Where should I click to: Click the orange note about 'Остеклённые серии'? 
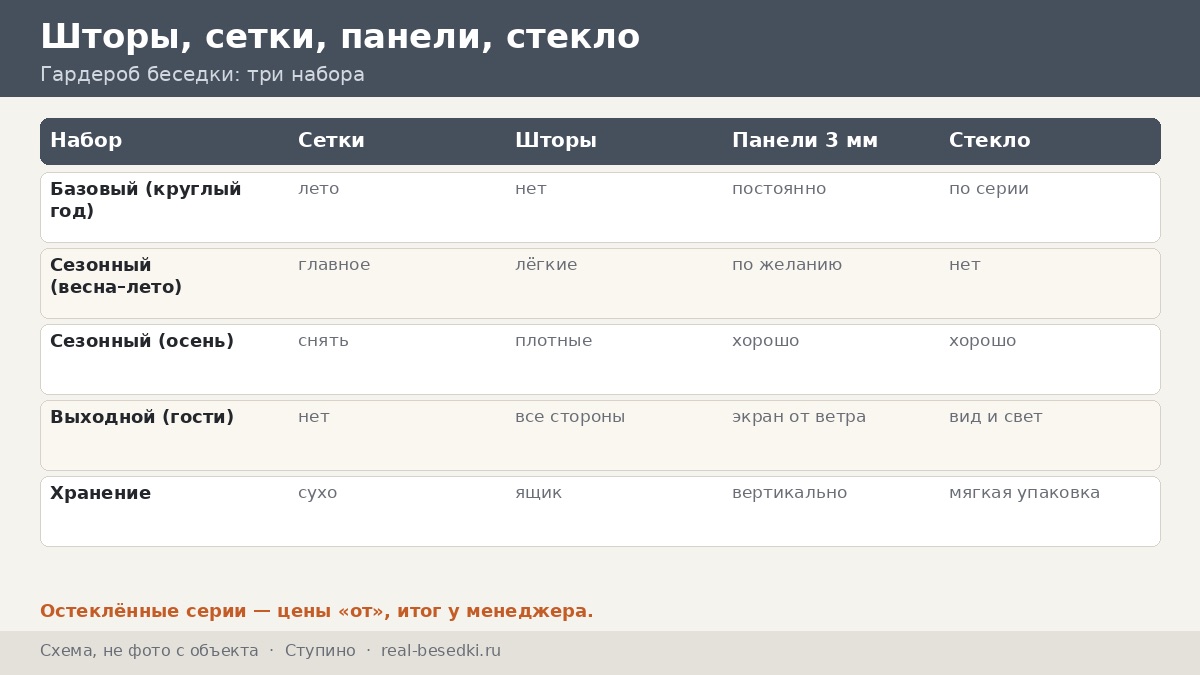[x=317, y=611]
